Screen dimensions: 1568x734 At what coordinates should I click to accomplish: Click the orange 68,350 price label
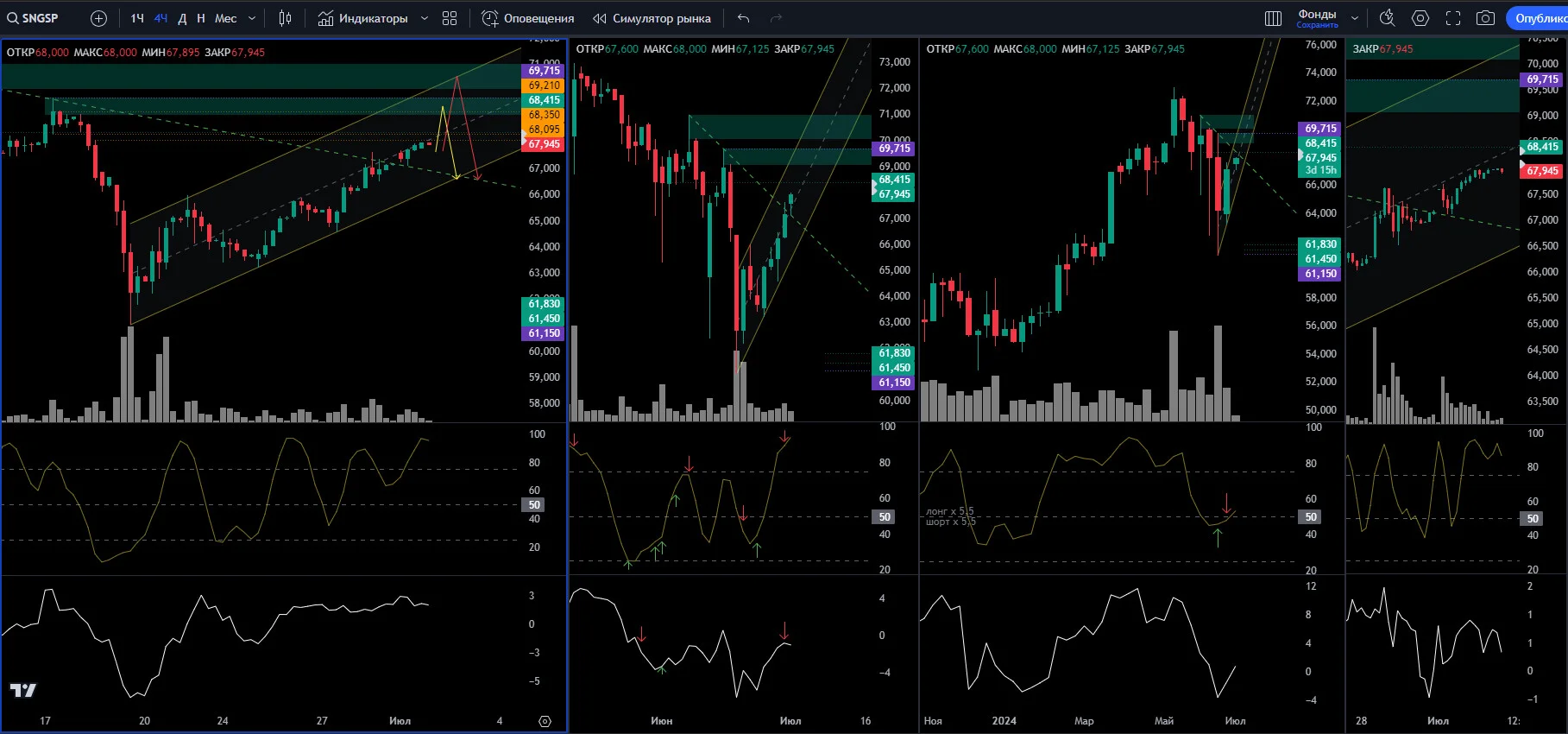(x=545, y=115)
